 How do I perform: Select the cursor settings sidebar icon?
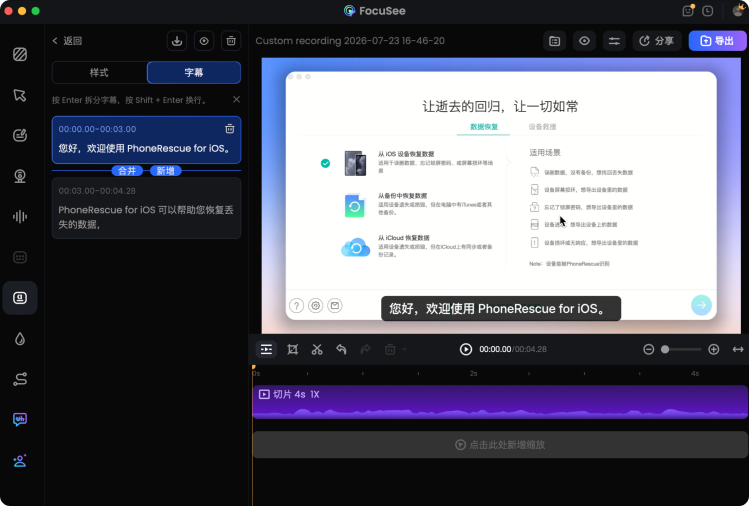20,95
